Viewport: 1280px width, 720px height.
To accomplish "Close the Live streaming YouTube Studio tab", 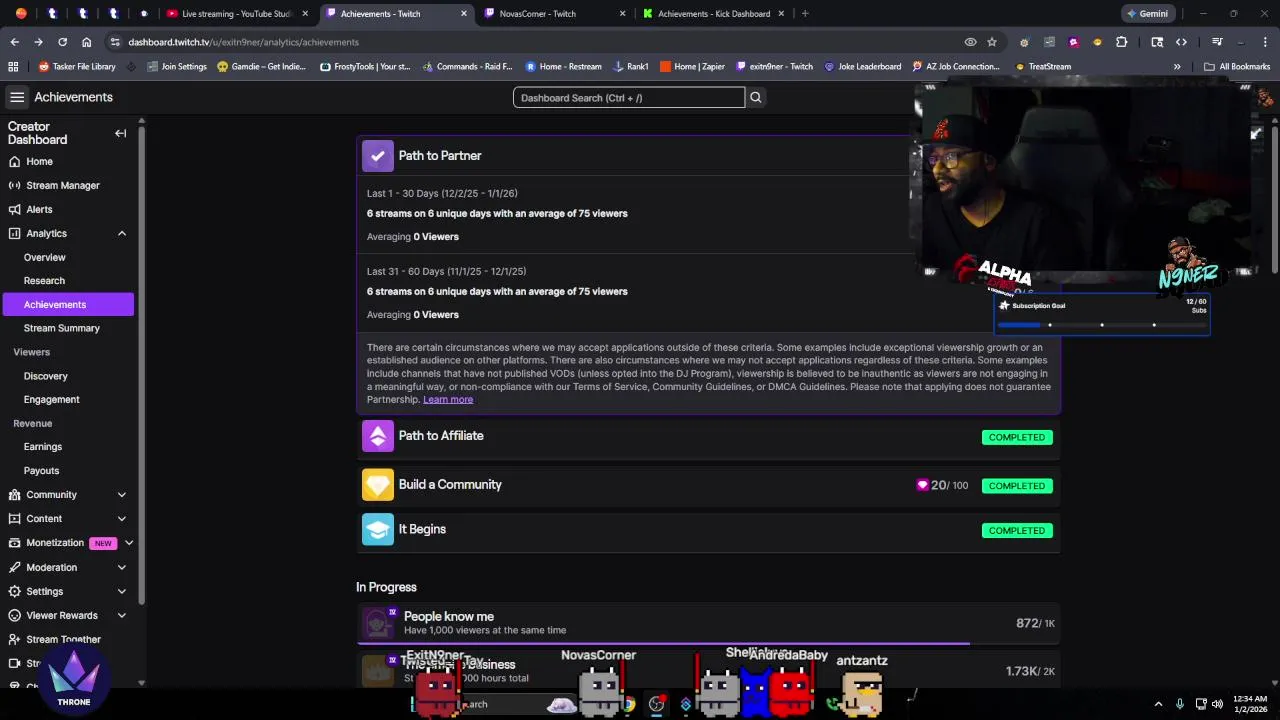I will point(304,14).
